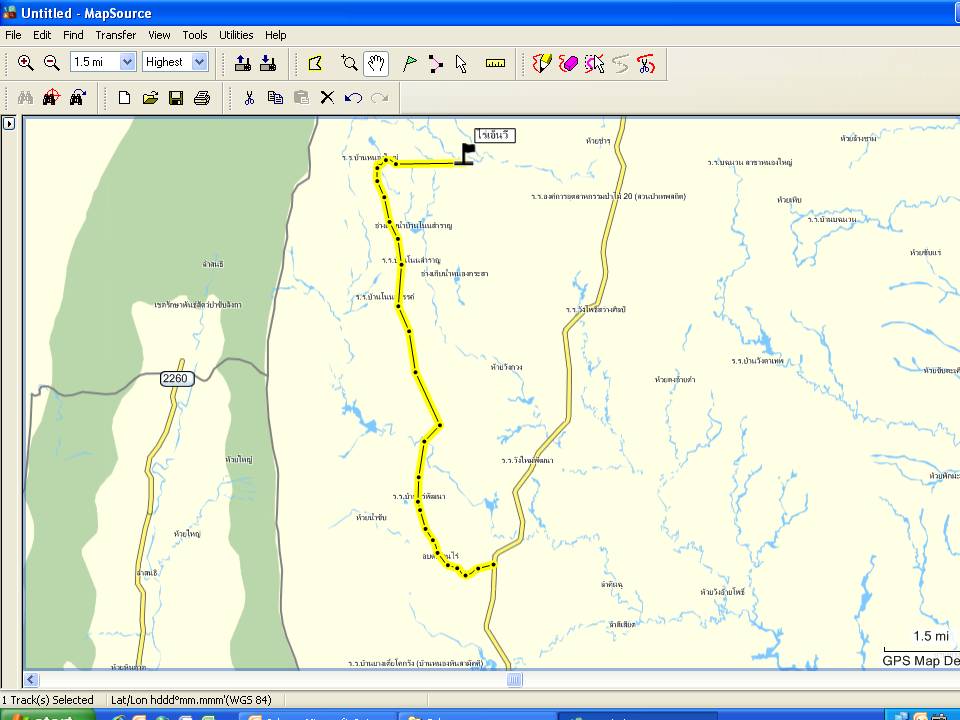Click the Zoom In magnifier icon
Image resolution: width=960 pixels, height=720 pixels.
(x=26, y=63)
